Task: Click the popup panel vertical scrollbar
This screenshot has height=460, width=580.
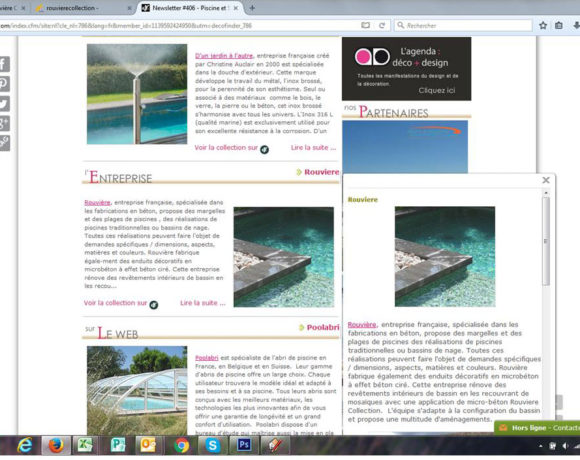Action: (x=546, y=241)
